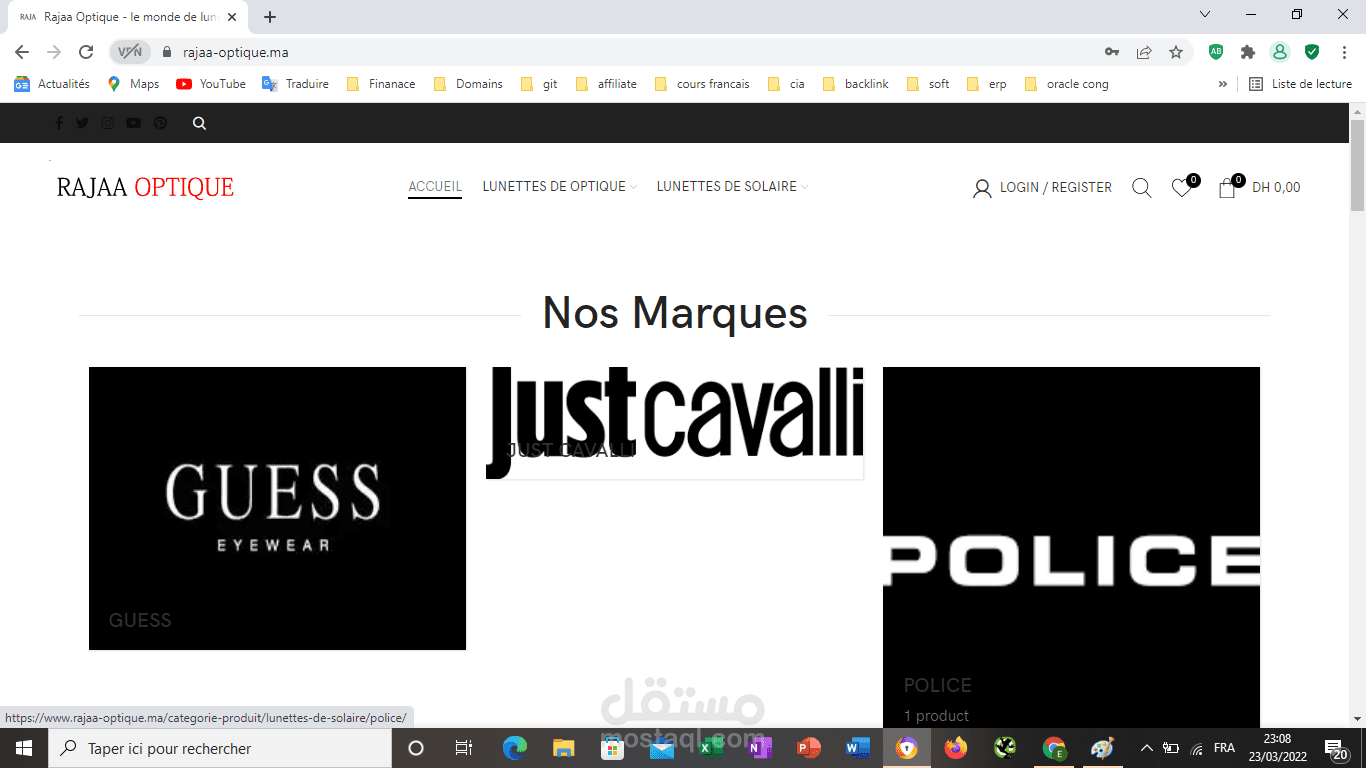This screenshot has height=768, width=1366.
Task: Open the notification center icon
Action: 1337,748
